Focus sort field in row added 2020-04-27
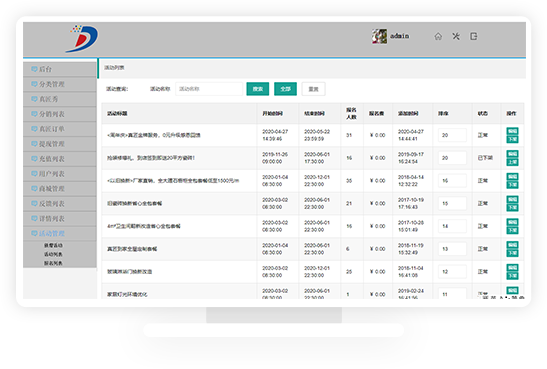547x369 pixels. coord(452,135)
